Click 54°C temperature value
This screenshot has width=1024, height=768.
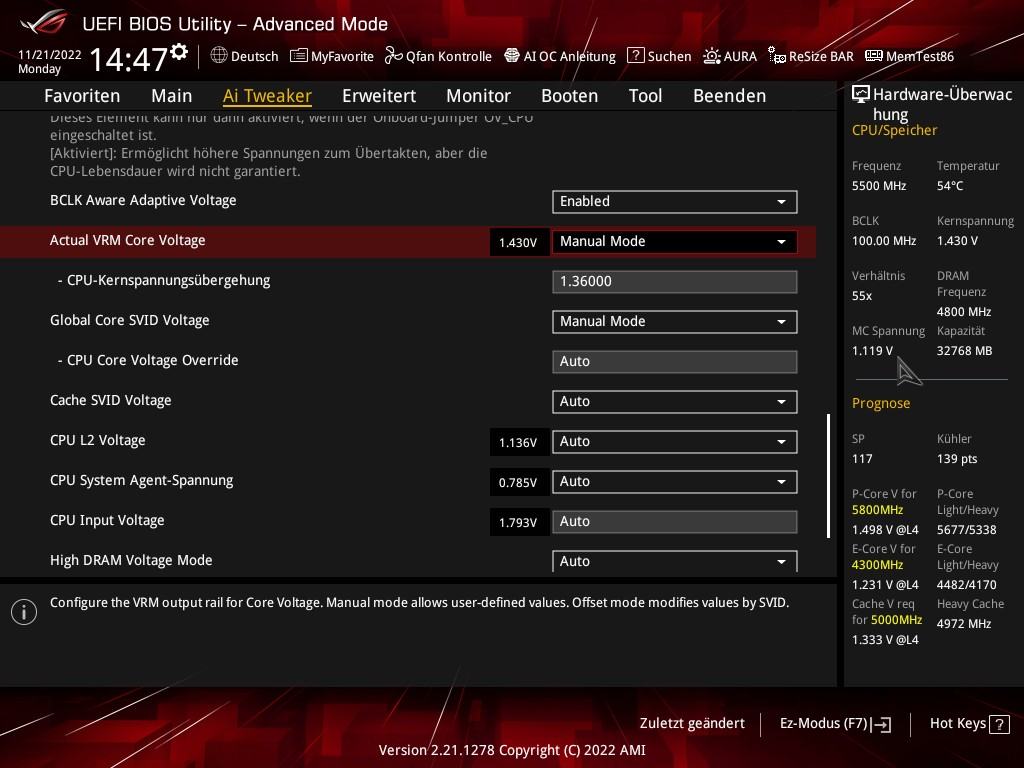click(950, 185)
